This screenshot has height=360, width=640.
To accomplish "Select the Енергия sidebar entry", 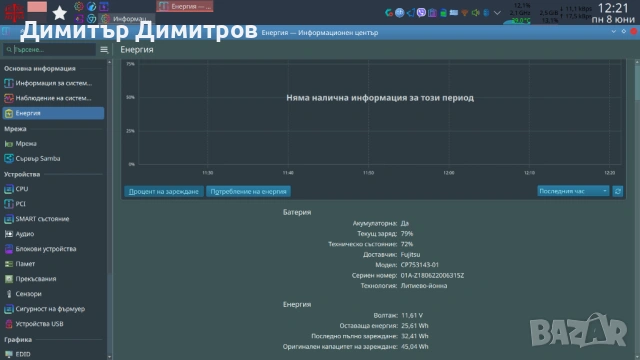I will 53,113.
